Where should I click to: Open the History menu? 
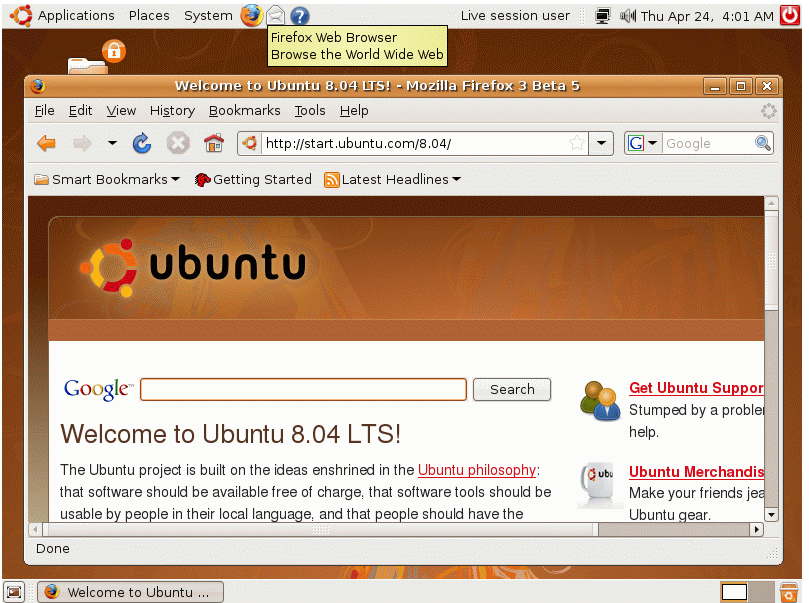tap(172, 111)
